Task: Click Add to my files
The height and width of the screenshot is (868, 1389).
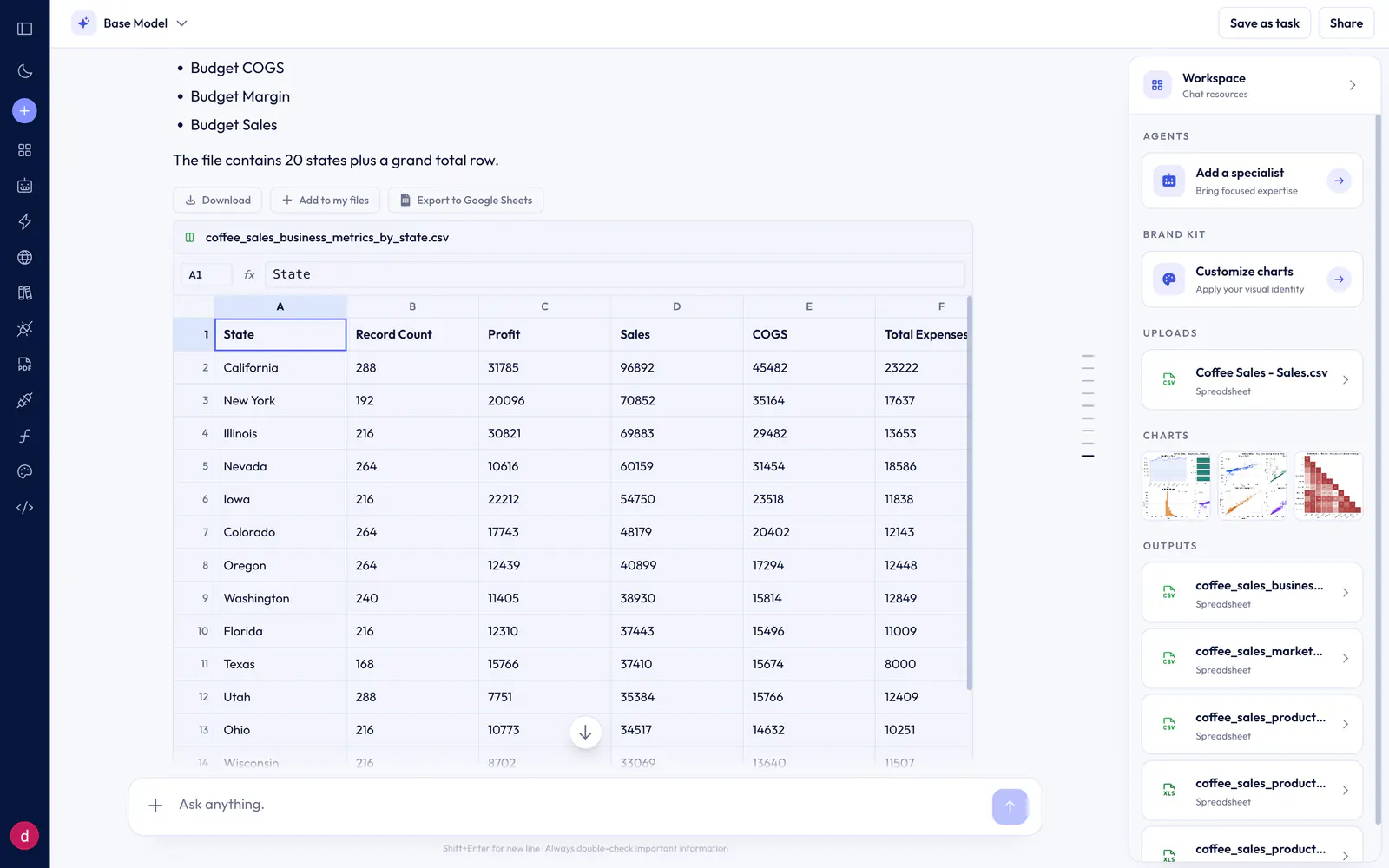Action: 325,200
